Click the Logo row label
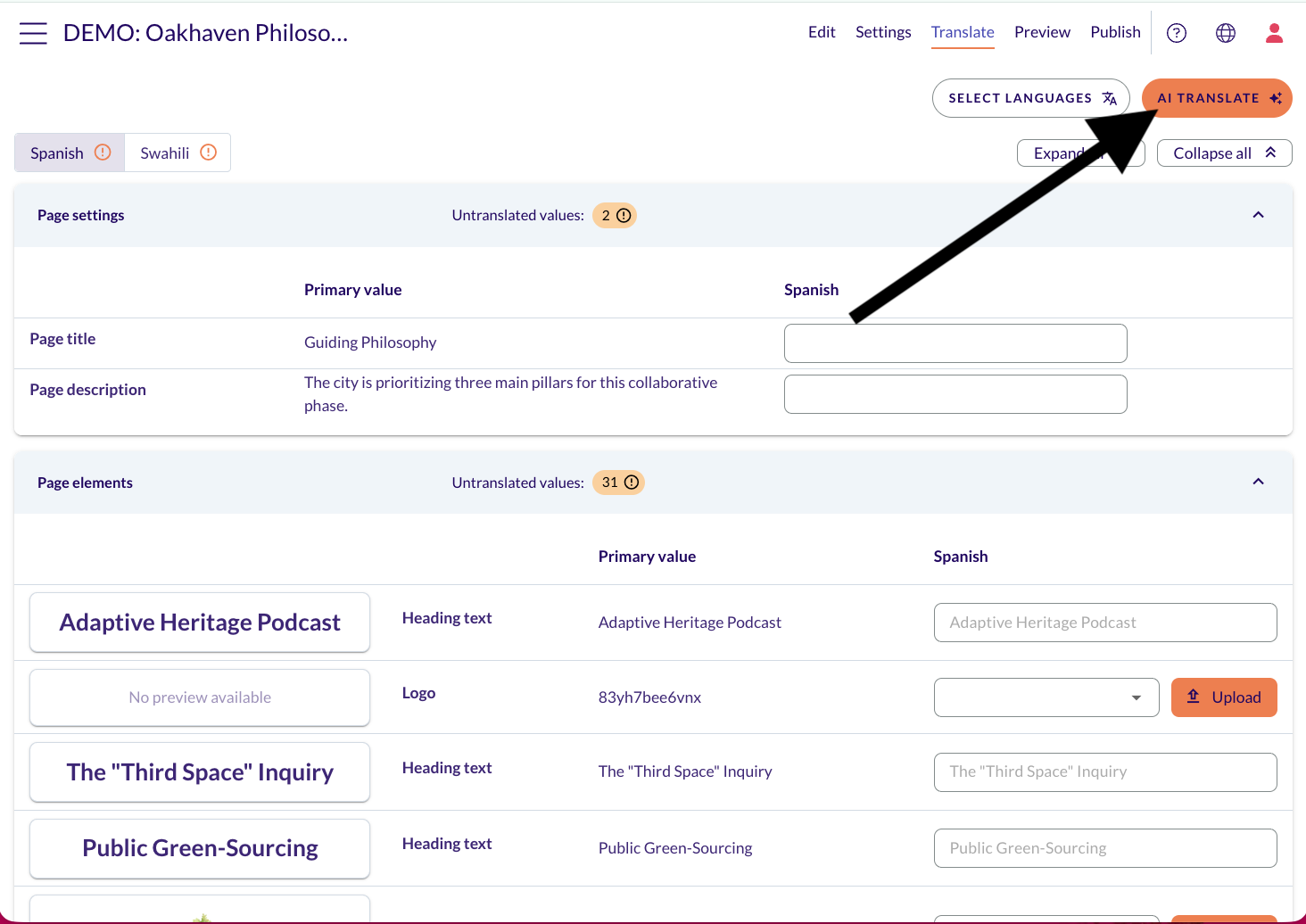Viewport: 1306px width, 924px height. [418, 693]
